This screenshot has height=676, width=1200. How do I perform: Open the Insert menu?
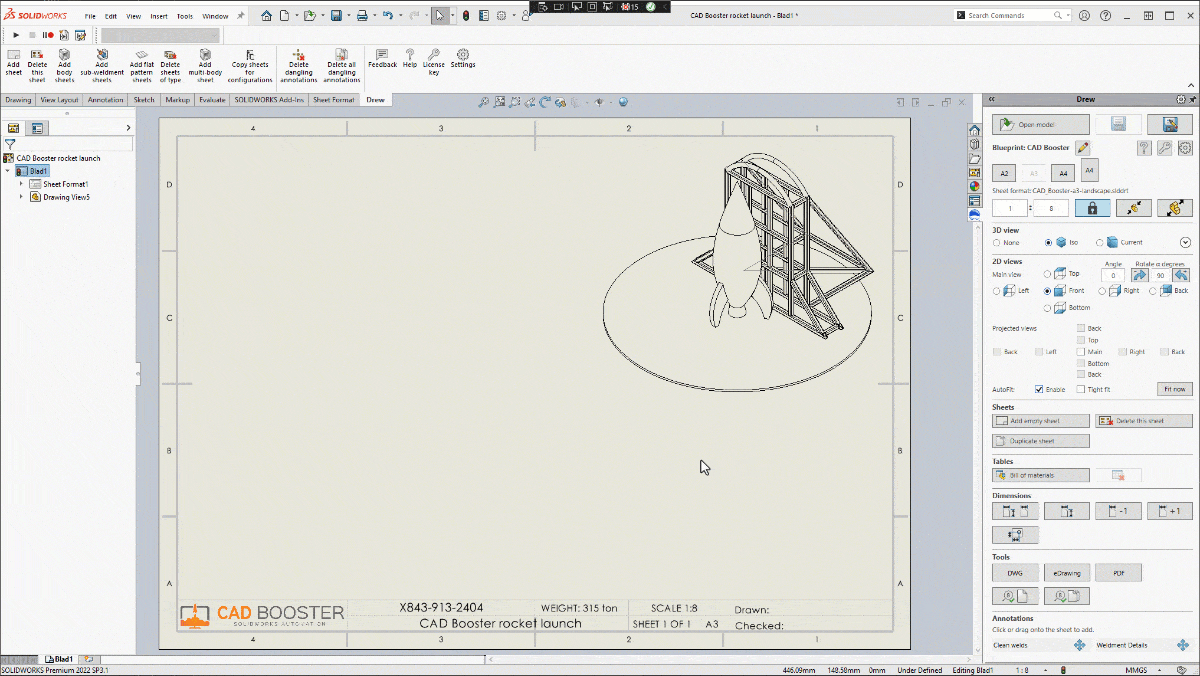(159, 16)
